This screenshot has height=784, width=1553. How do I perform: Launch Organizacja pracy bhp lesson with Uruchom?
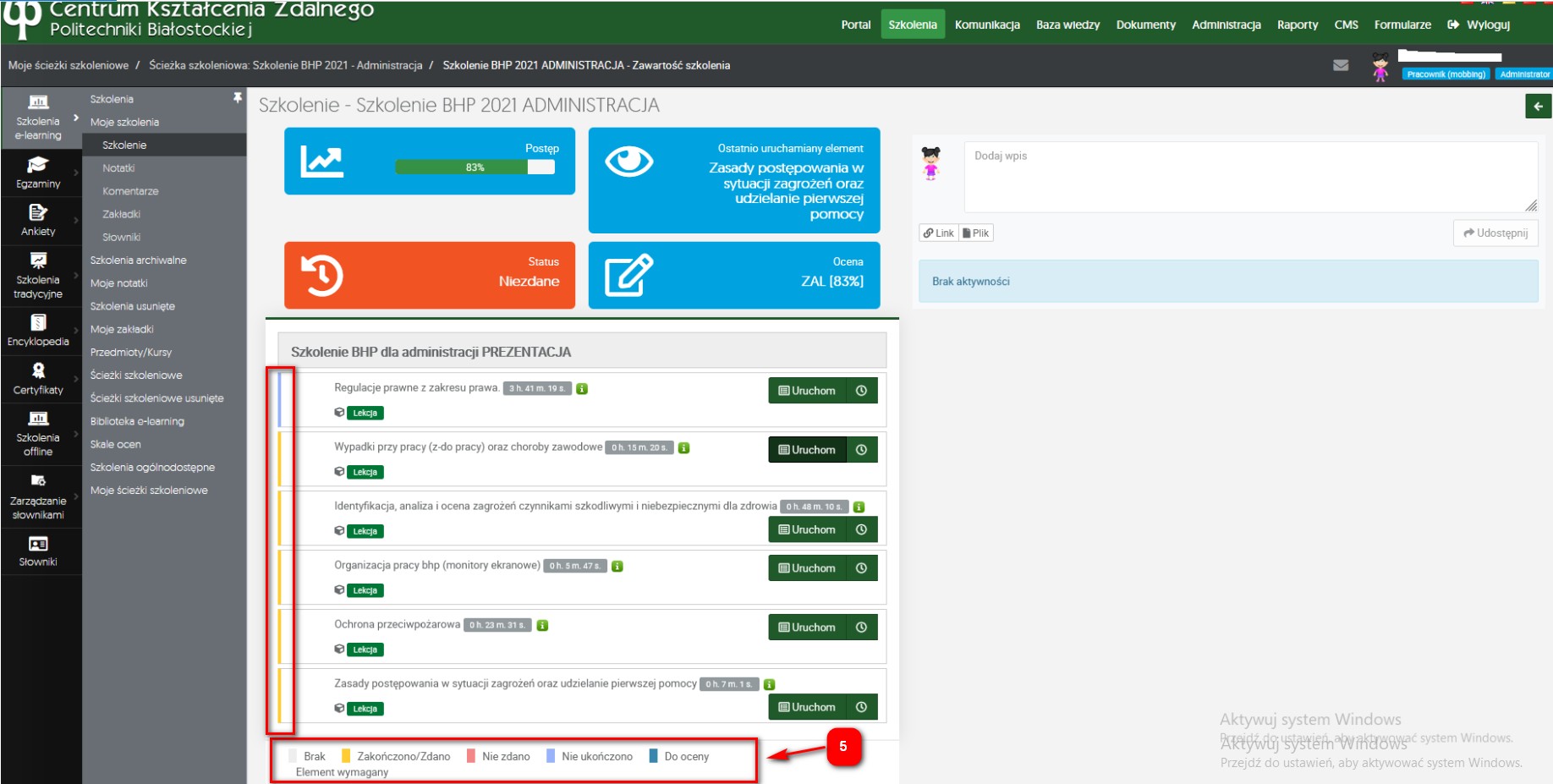click(807, 568)
